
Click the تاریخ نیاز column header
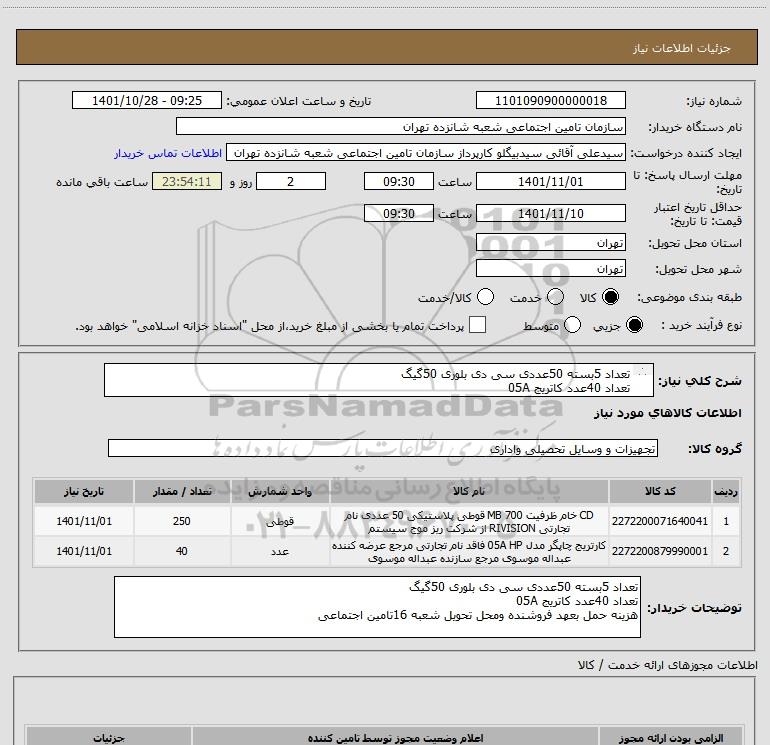(x=84, y=491)
